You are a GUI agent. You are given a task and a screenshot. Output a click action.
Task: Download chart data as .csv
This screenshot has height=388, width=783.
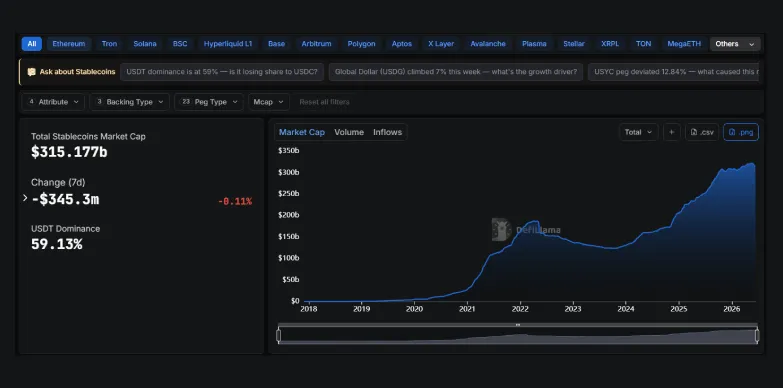702,132
